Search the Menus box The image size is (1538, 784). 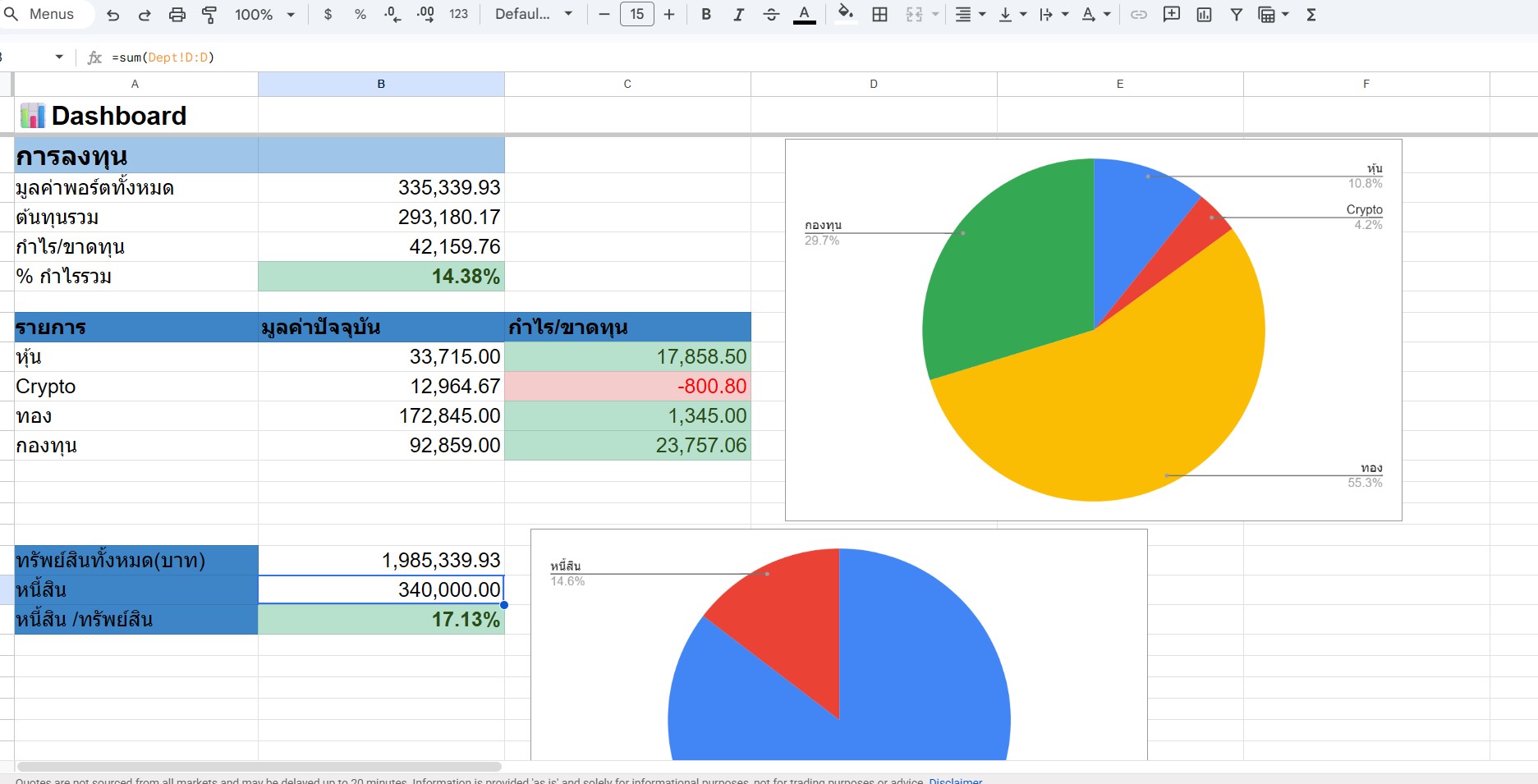51,15
